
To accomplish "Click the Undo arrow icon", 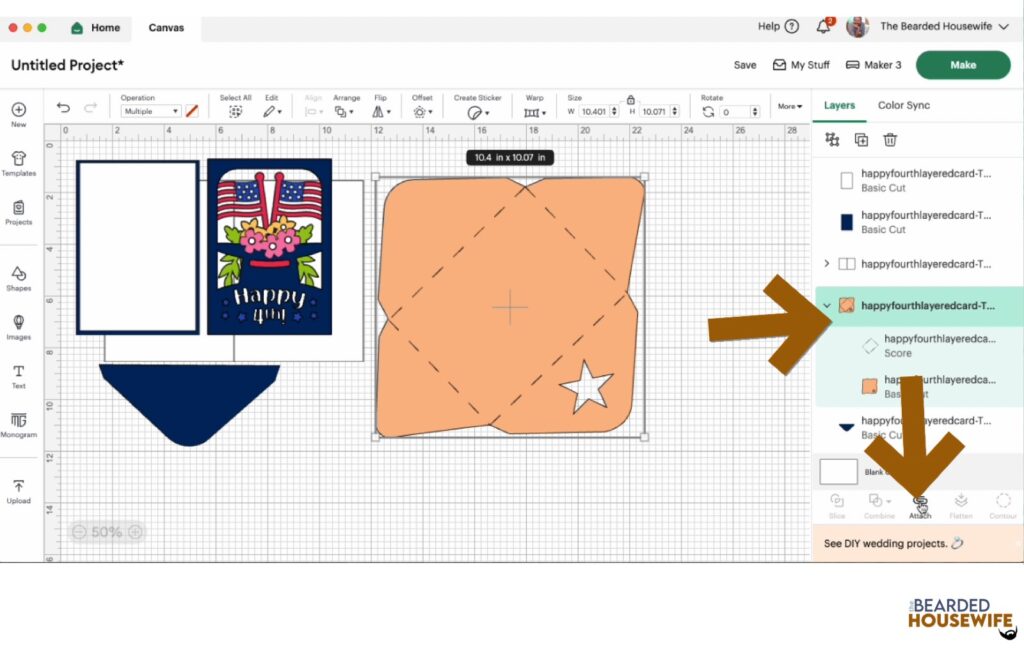I will [63, 108].
